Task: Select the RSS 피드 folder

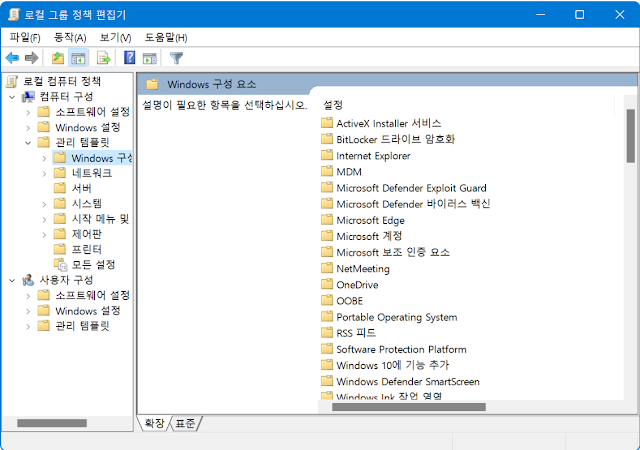Action: [x=349, y=333]
